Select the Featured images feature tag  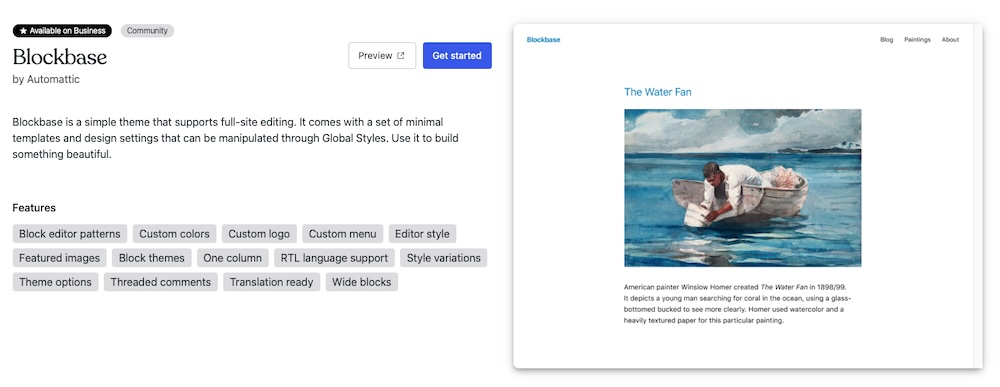tap(59, 258)
